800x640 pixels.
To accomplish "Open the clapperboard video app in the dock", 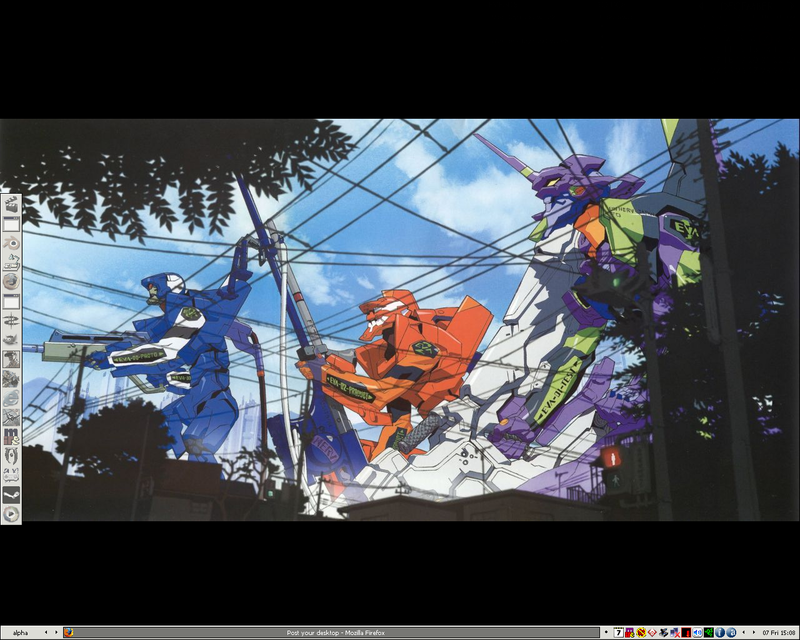I will [x=11, y=205].
